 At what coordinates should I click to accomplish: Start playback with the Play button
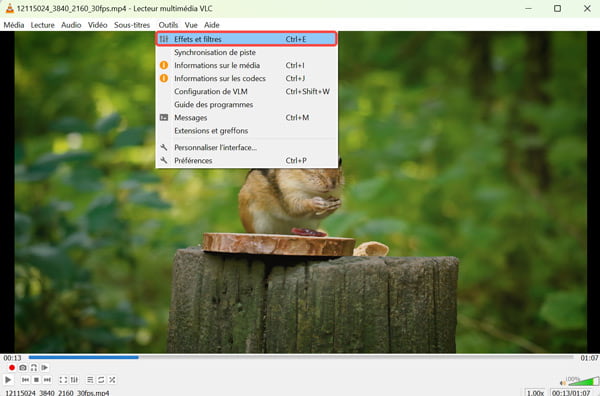8,380
